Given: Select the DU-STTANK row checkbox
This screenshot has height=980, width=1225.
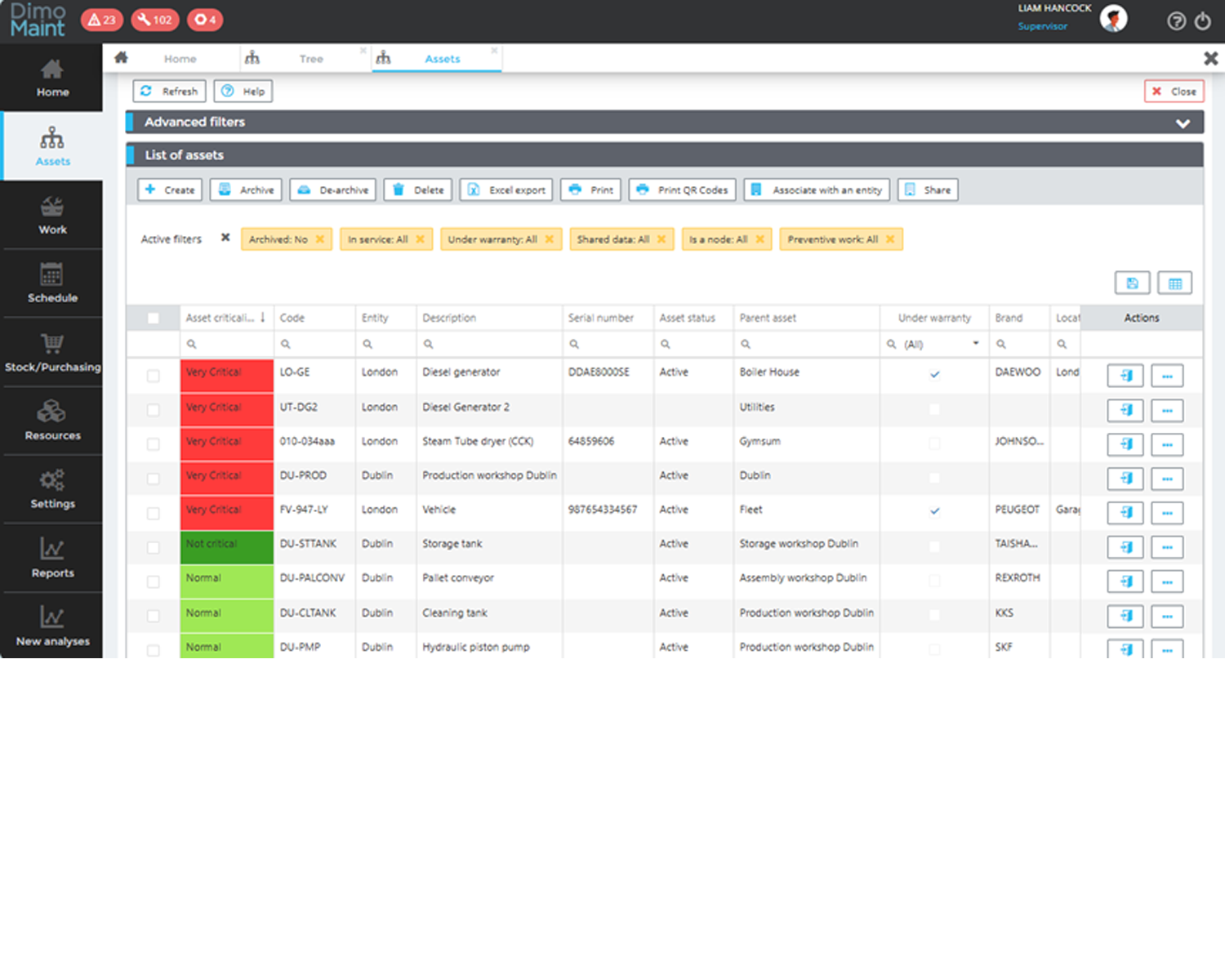Looking at the screenshot, I should 153,547.
